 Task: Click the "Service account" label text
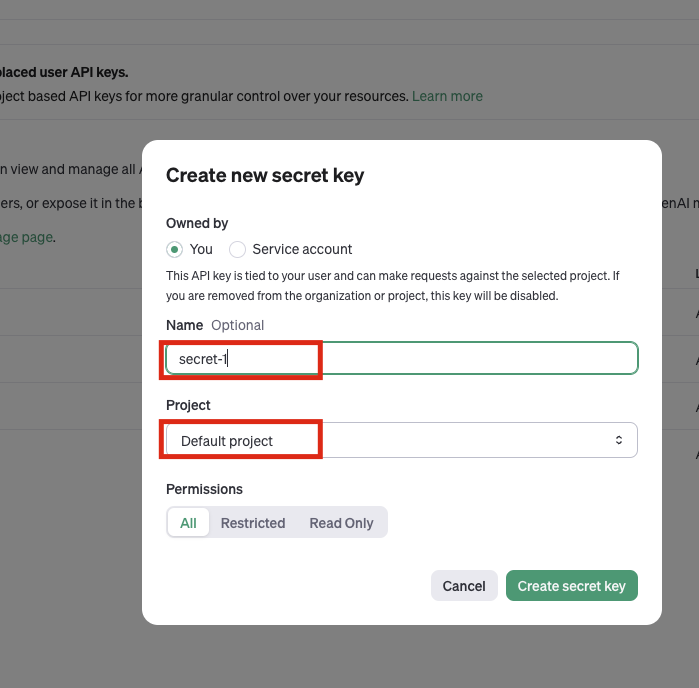click(x=302, y=249)
